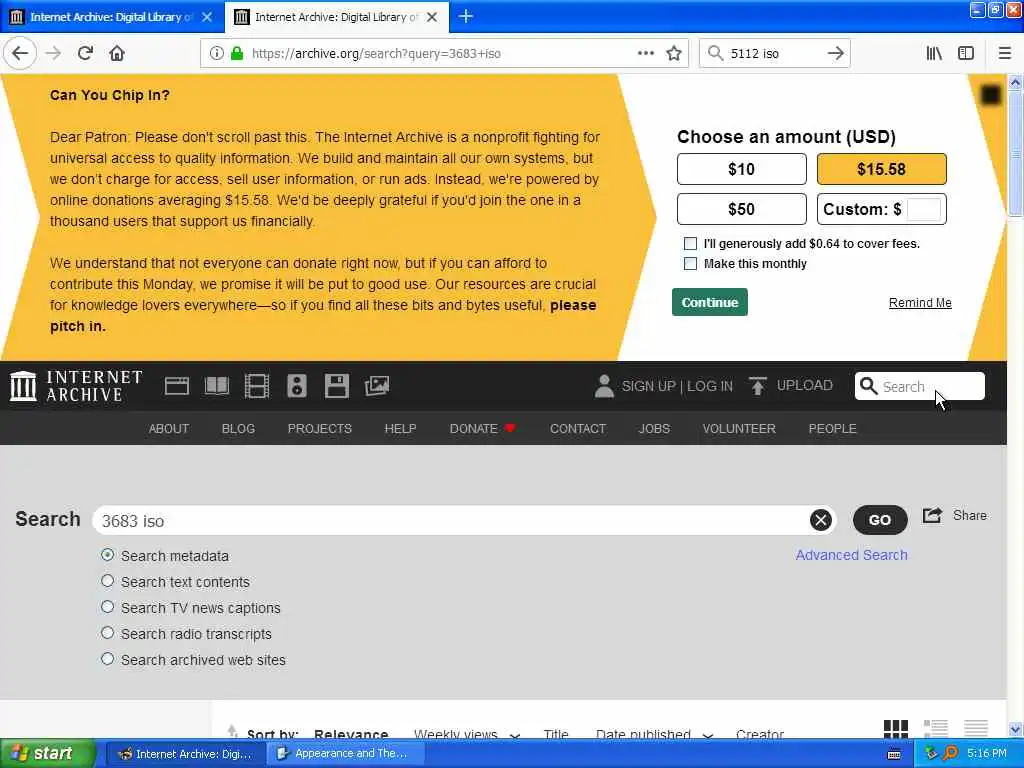Open the Advanced Search link
Viewport: 1024px width, 768px height.
click(x=852, y=554)
